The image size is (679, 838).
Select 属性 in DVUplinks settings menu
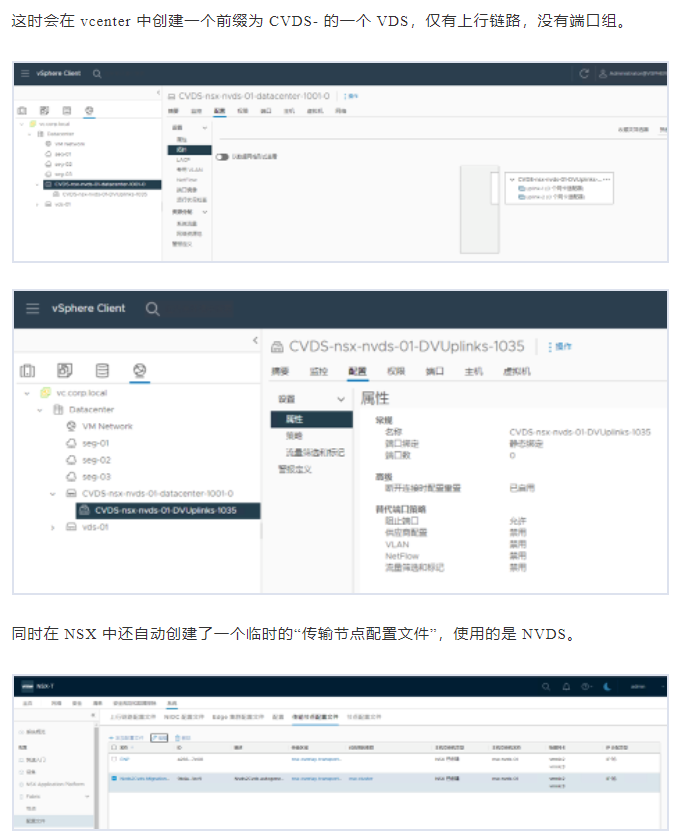[311, 420]
